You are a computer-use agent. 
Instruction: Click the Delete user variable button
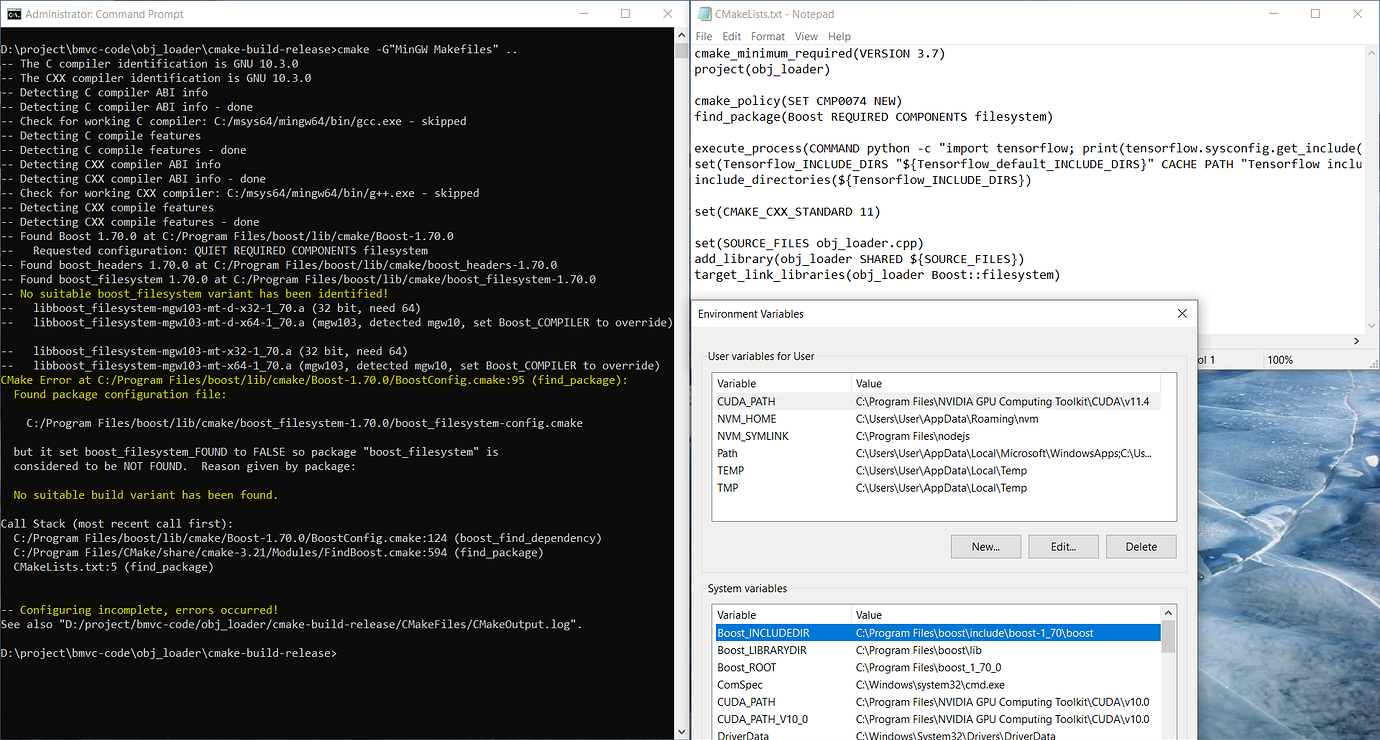point(1141,547)
